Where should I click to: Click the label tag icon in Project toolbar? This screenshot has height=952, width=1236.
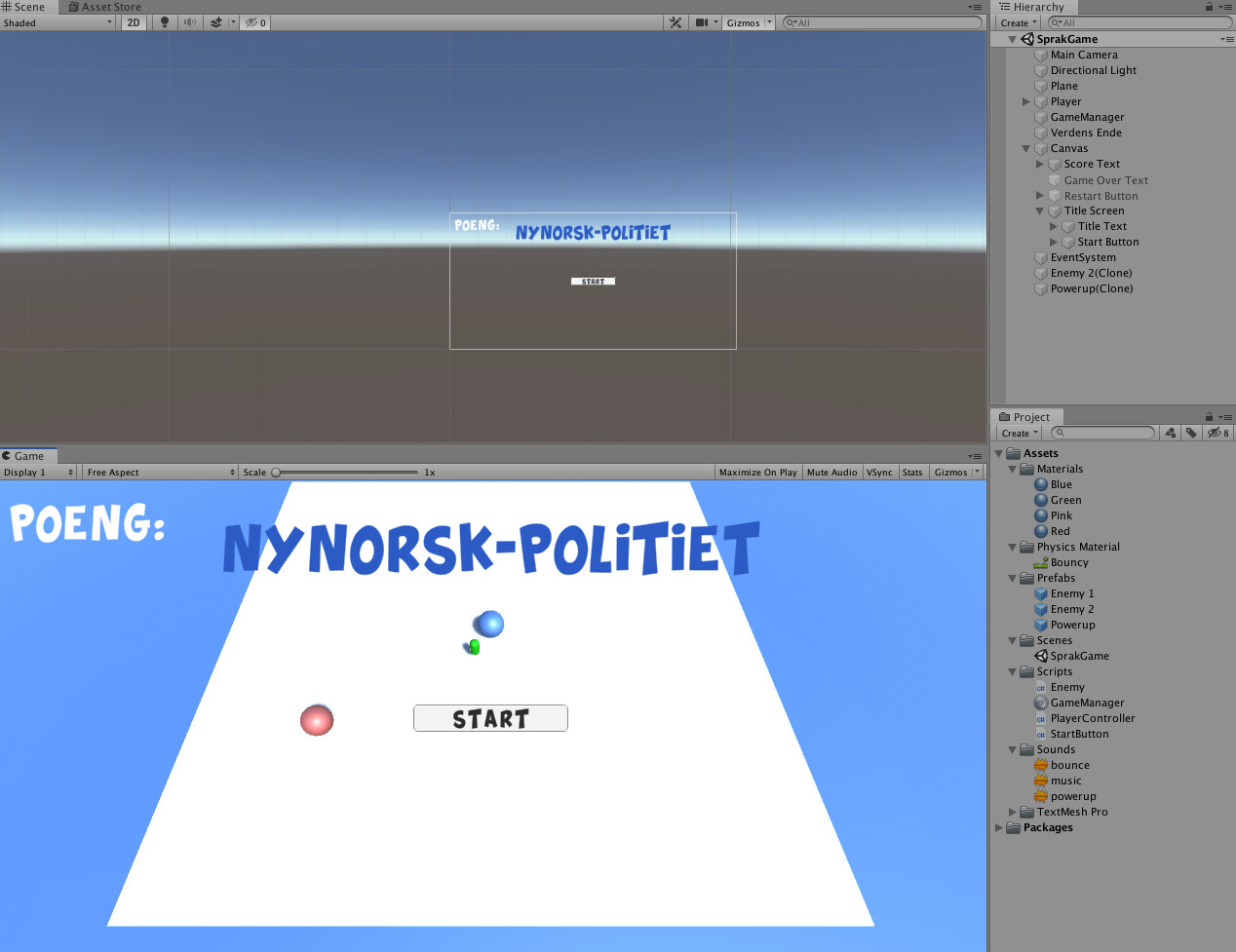(x=1191, y=433)
